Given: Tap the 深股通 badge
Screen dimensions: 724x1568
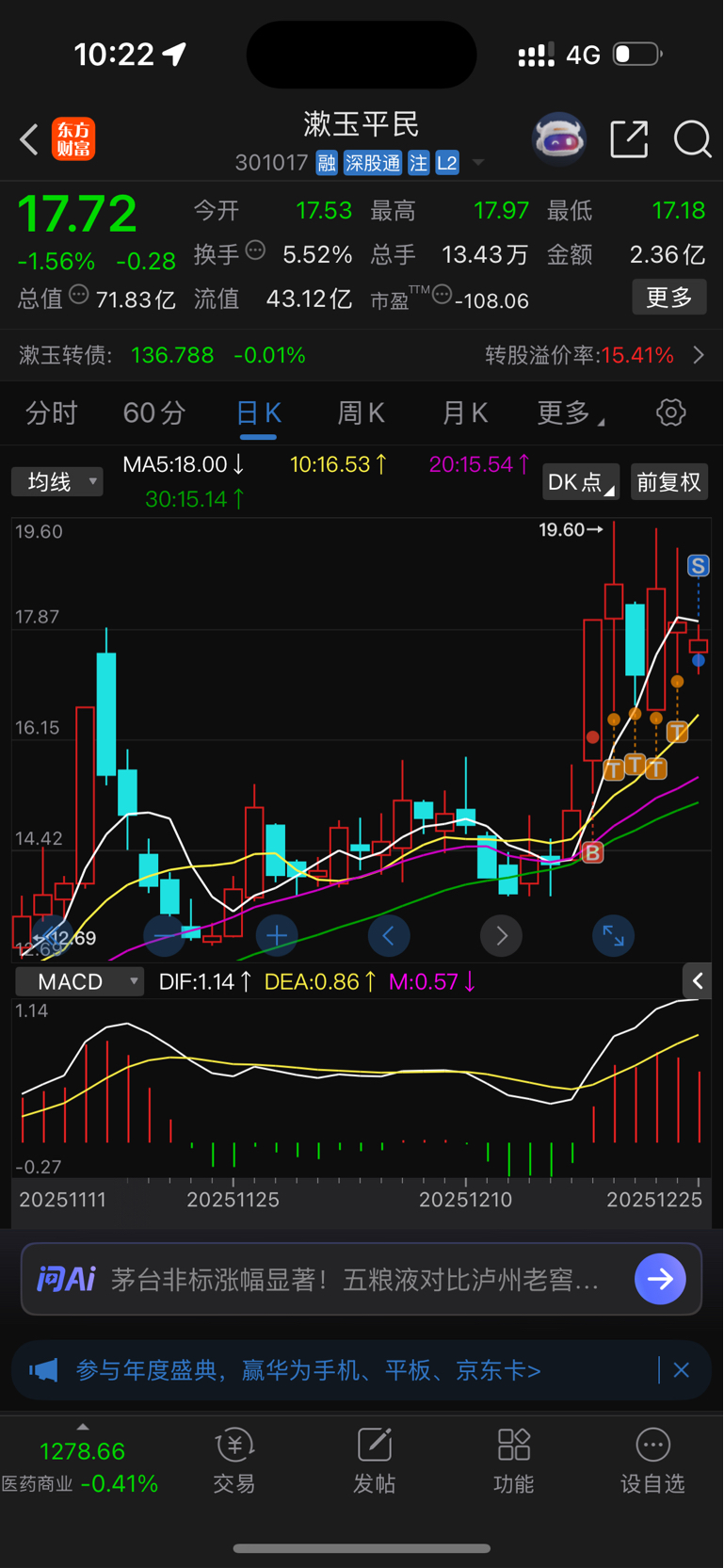Looking at the screenshot, I should (x=373, y=163).
